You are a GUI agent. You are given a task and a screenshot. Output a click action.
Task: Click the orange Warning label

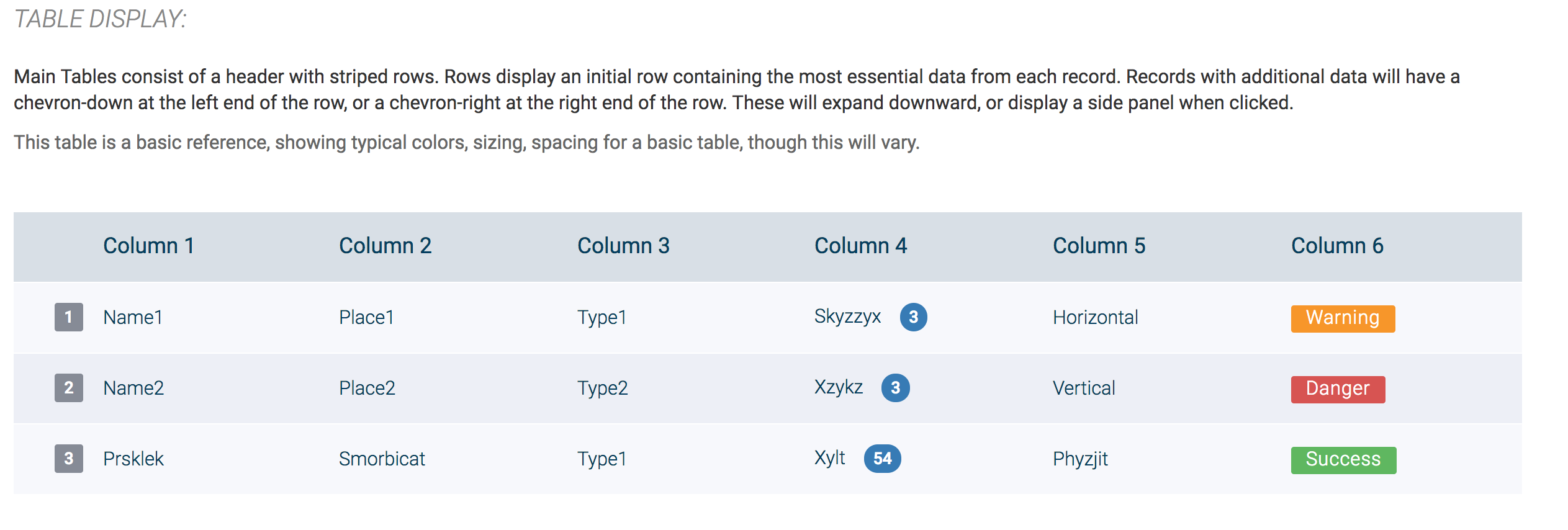pos(1343,318)
